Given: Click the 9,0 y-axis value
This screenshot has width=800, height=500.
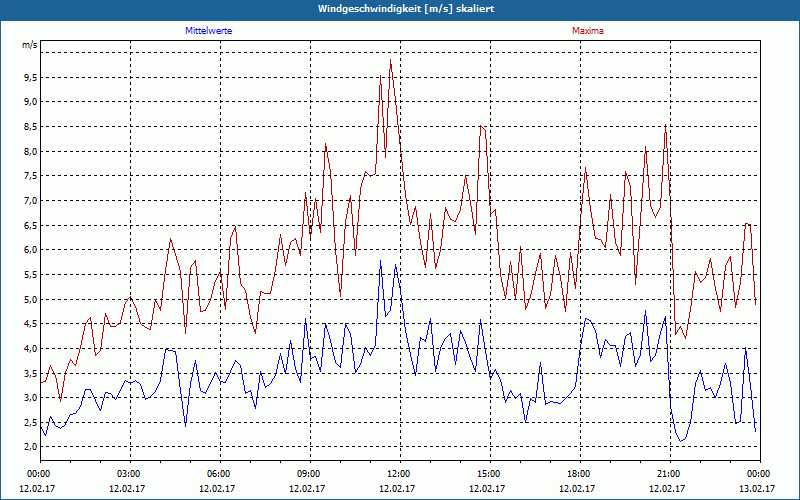Looking at the screenshot, I should click(x=30, y=102).
